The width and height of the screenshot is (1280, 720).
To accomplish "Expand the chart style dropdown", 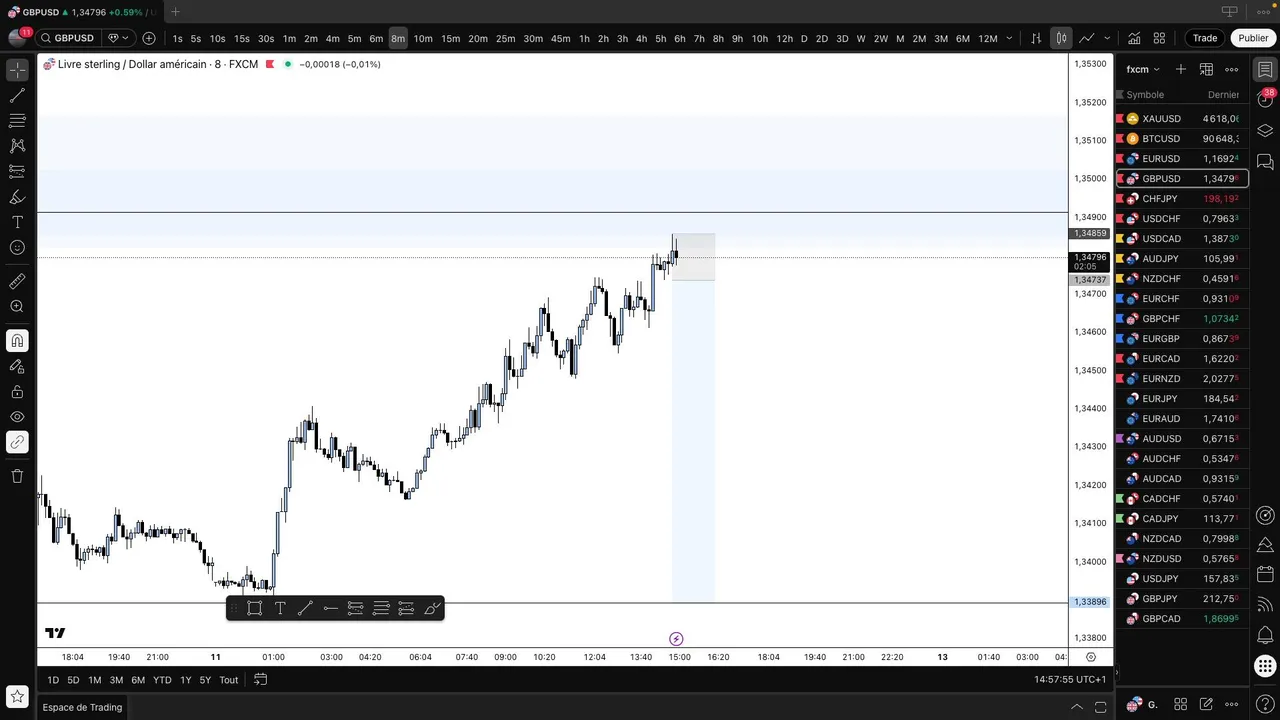I will click(x=1107, y=38).
